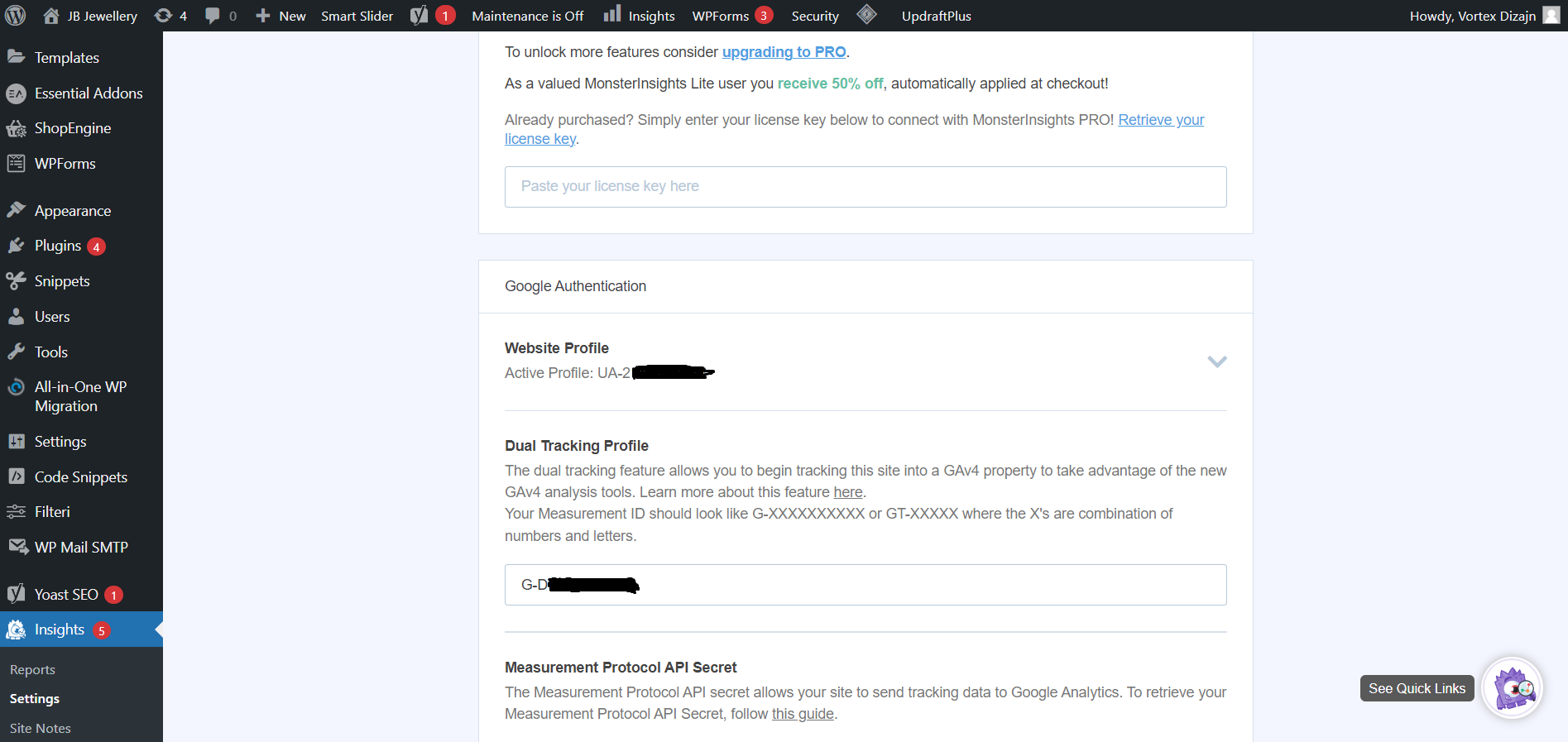Click the Plugins plug icon
Screen dimensions: 1568x742
coord(16,246)
